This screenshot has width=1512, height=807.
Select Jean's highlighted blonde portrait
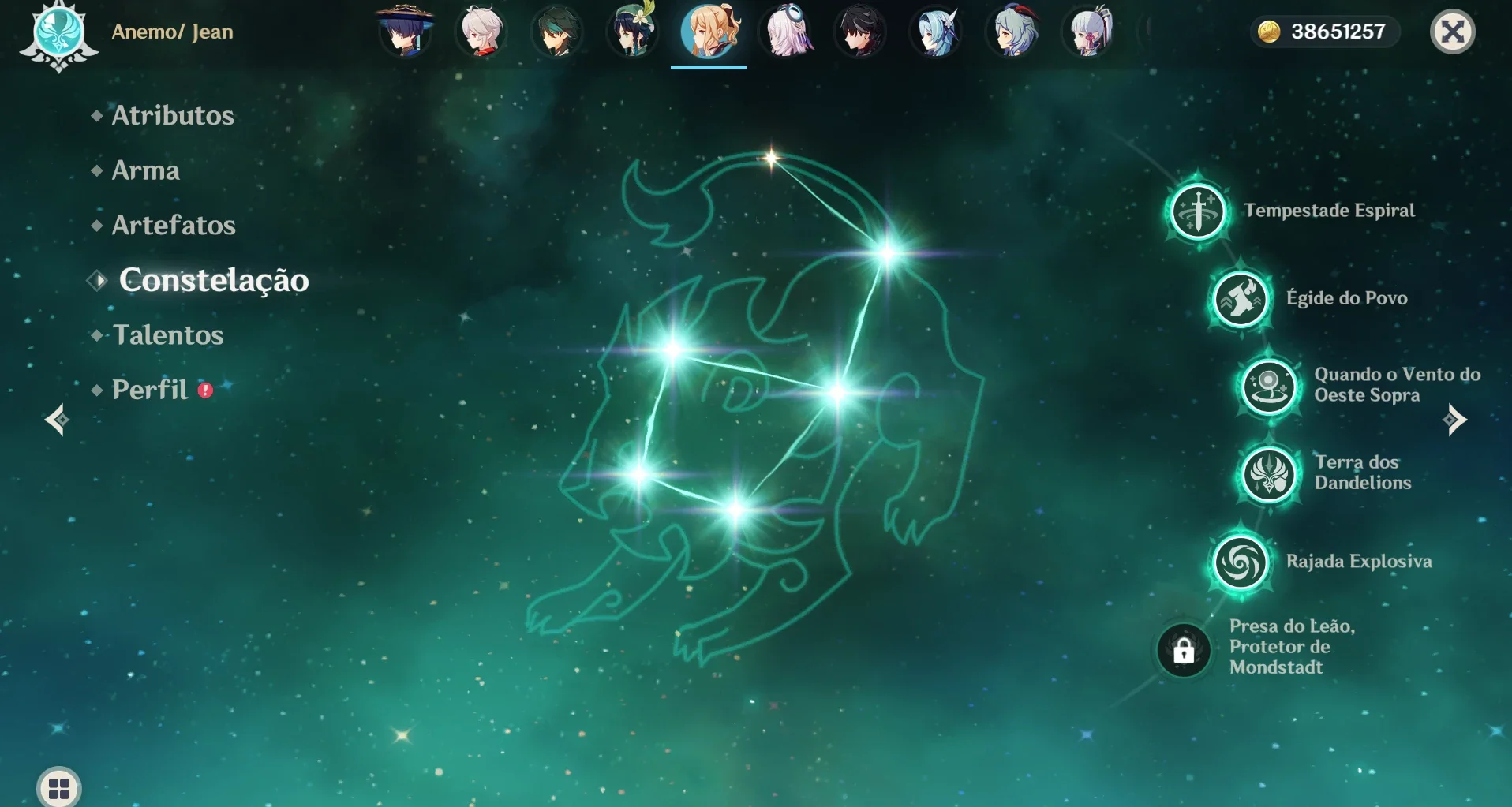pos(709,31)
